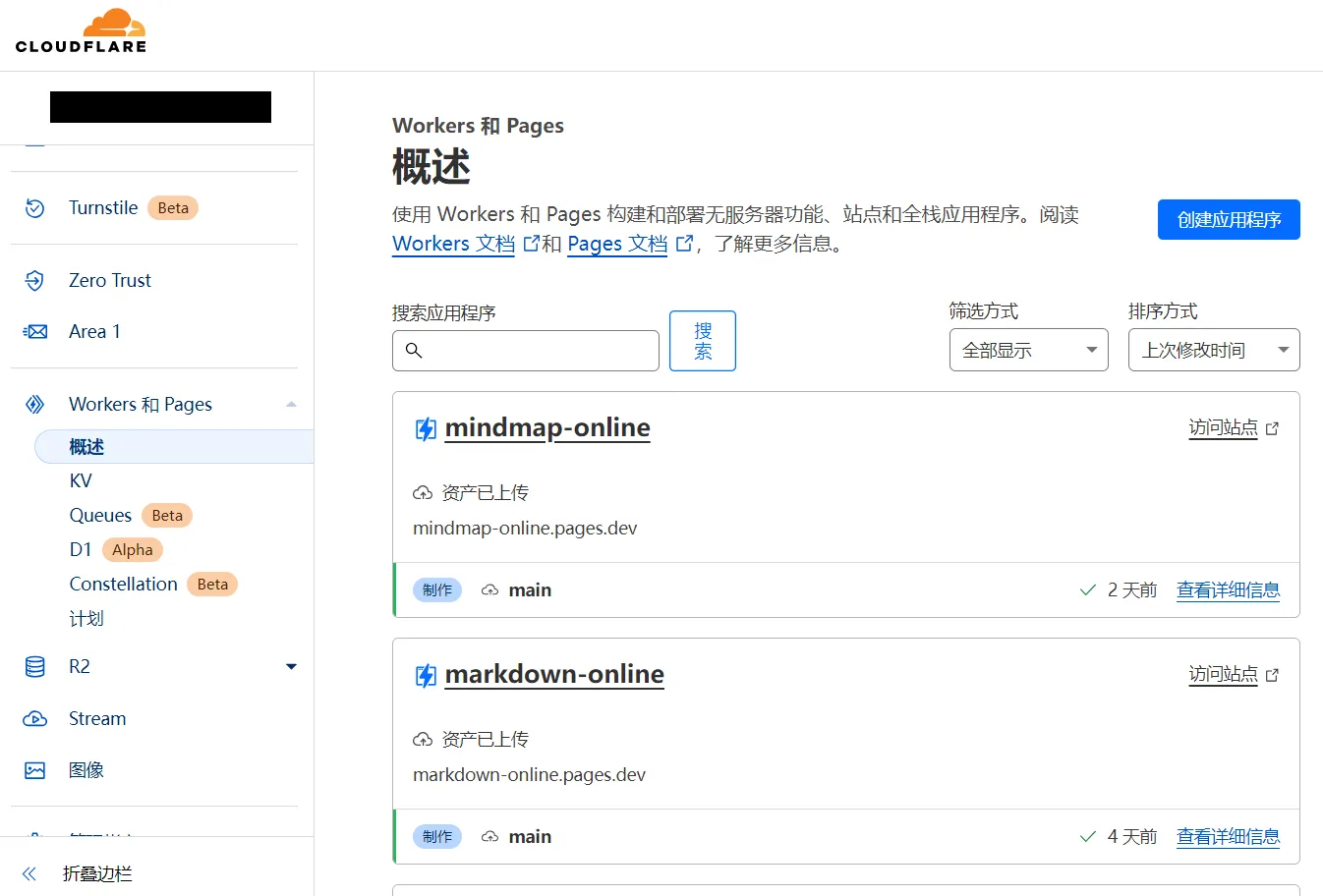This screenshot has width=1323, height=896.
Task: Click the 搜索 button
Action: [x=703, y=341]
